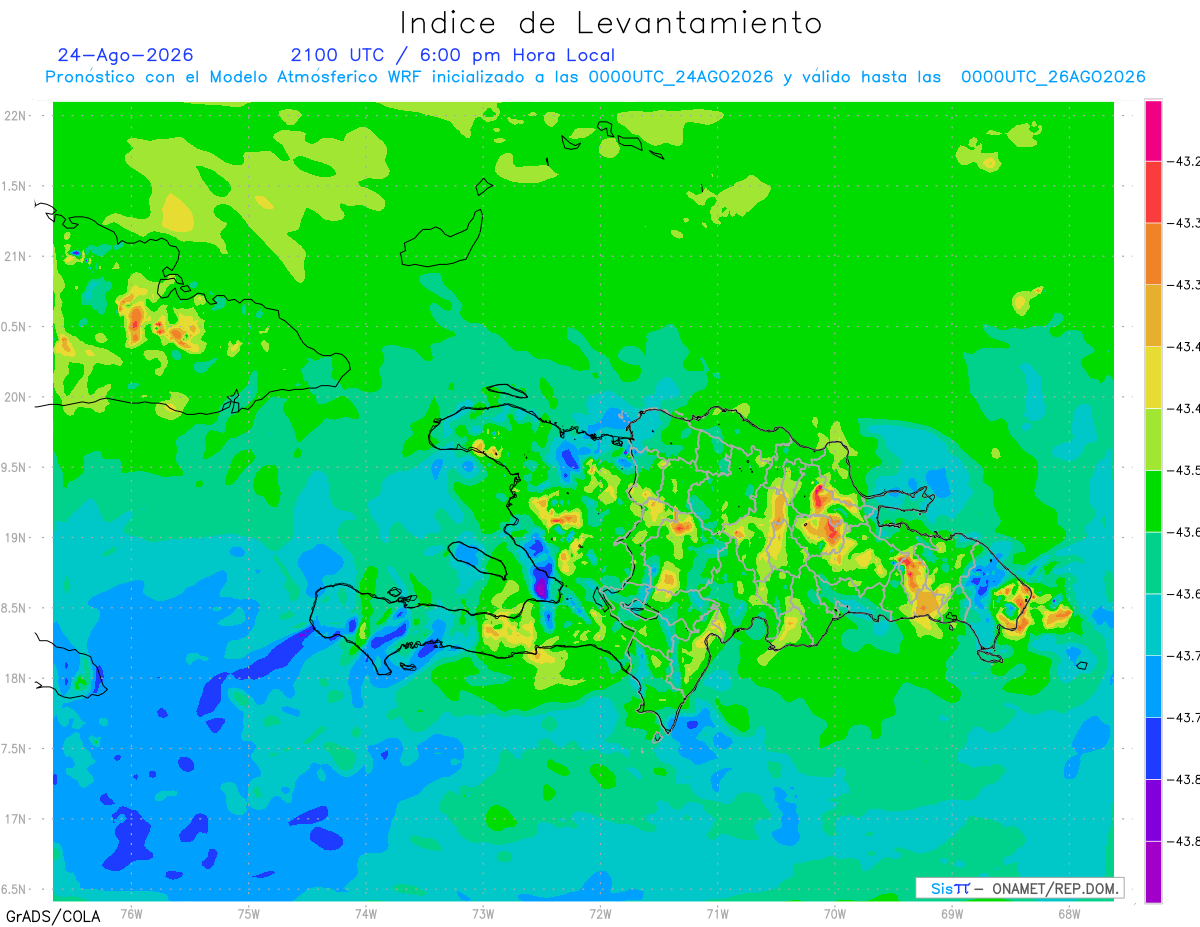
Task: Select the yellow swatch in the color legend
Action: (x=1153, y=377)
